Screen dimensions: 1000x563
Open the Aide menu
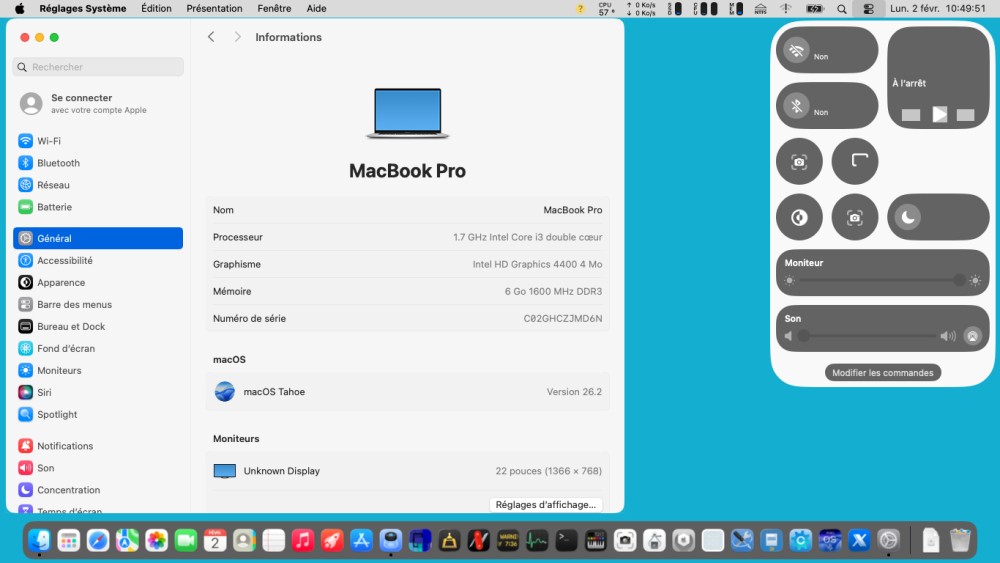click(316, 8)
